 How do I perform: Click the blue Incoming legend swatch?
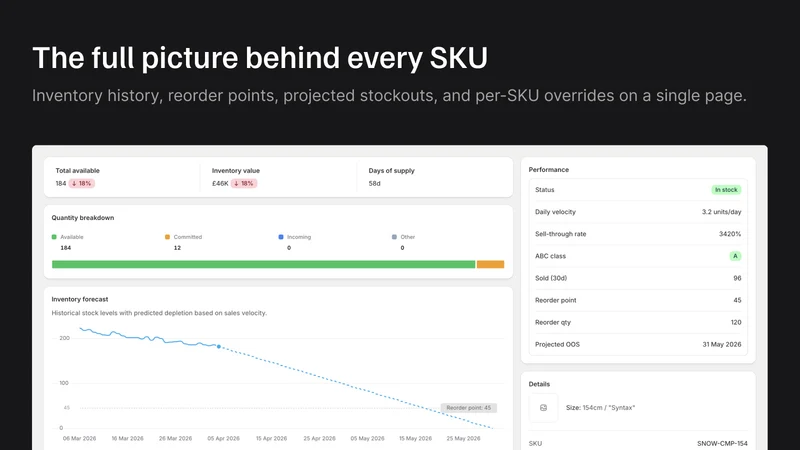(281, 237)
